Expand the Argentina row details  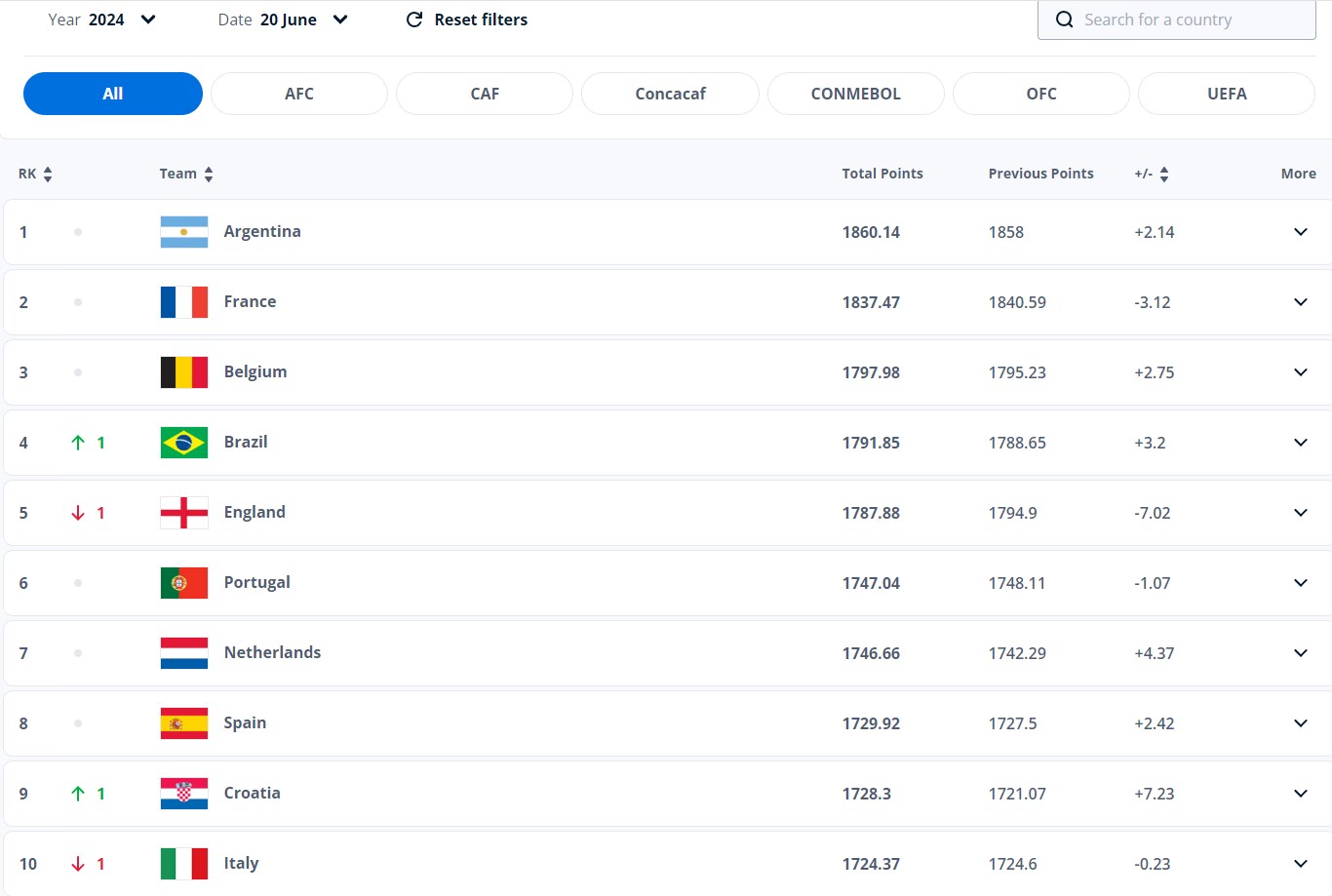1300,232
